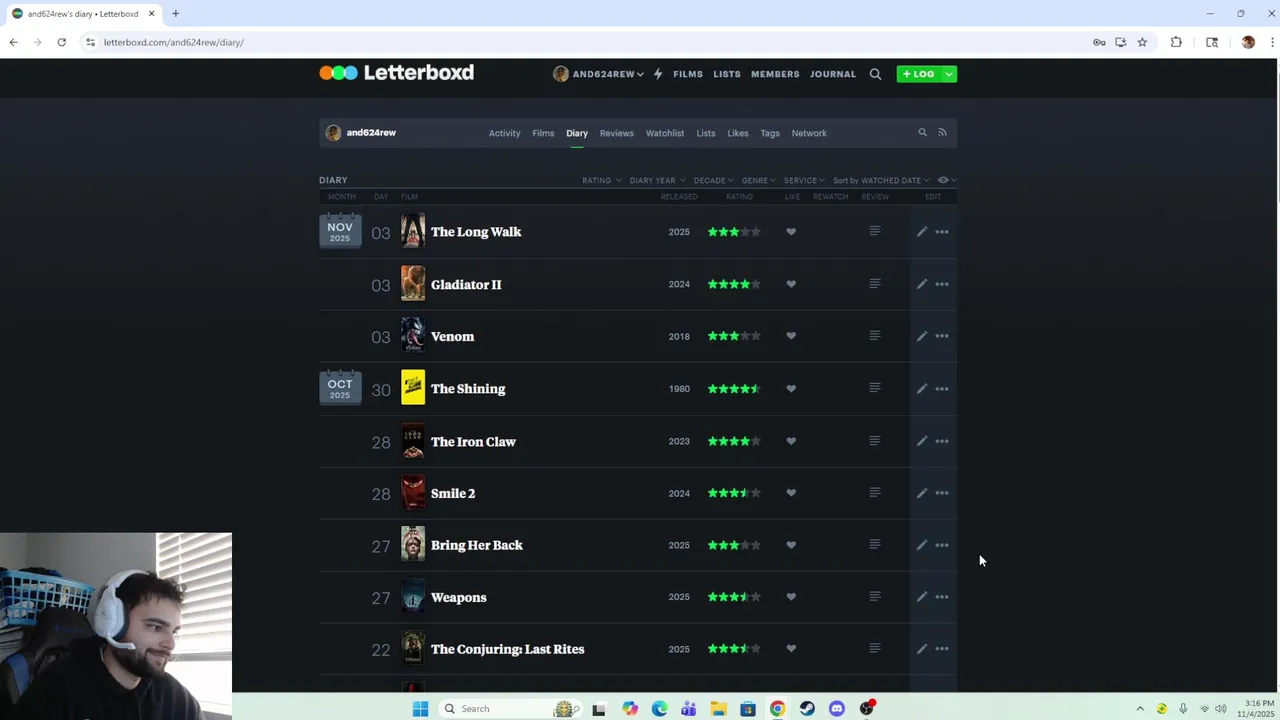Expand the Decade filter dropdown
1280x720 pixels.
pos(714,180)
